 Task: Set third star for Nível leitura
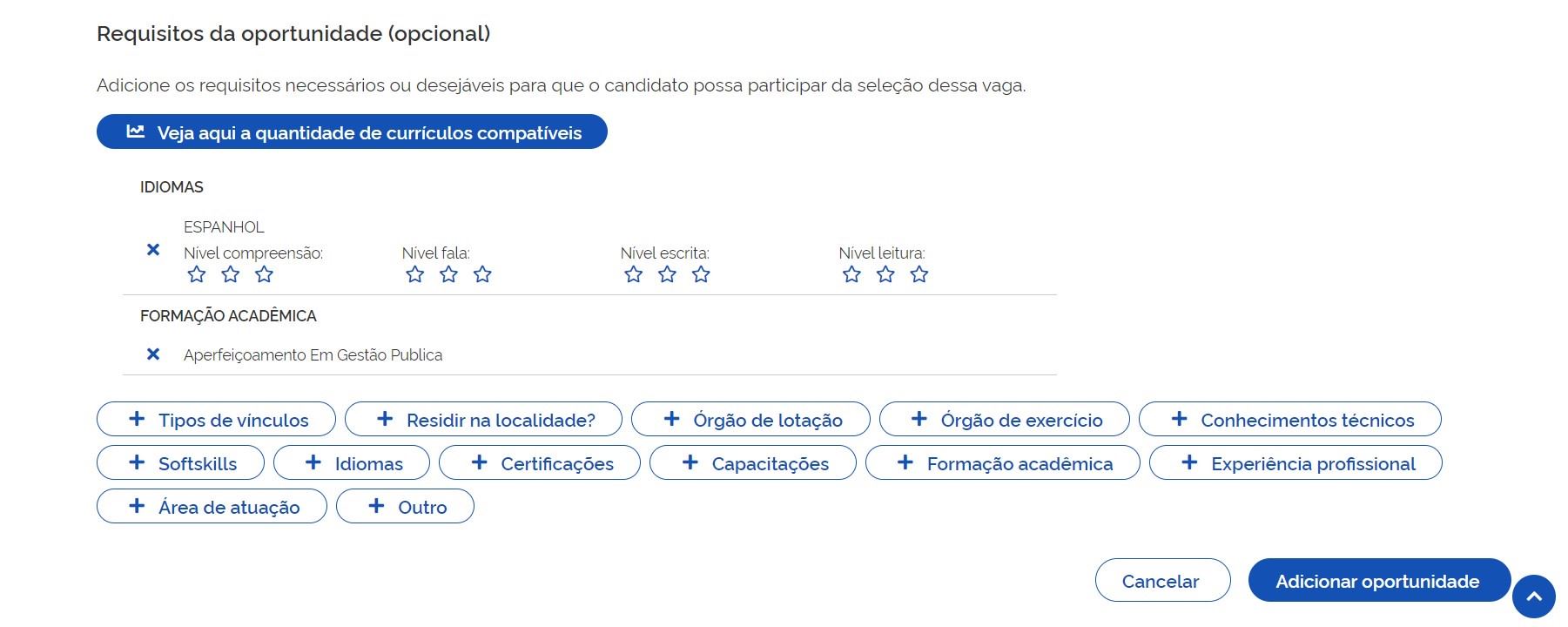919,275
